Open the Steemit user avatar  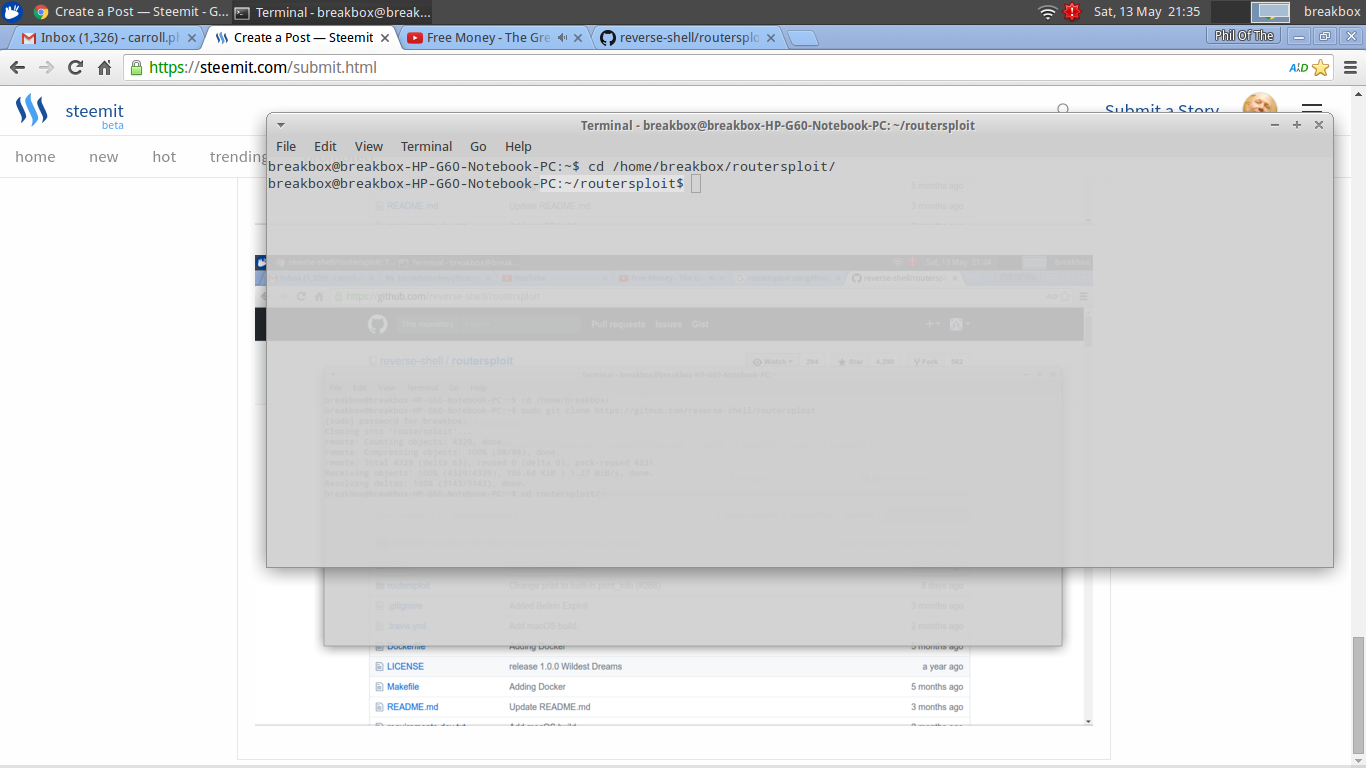tap(1259, 106)
